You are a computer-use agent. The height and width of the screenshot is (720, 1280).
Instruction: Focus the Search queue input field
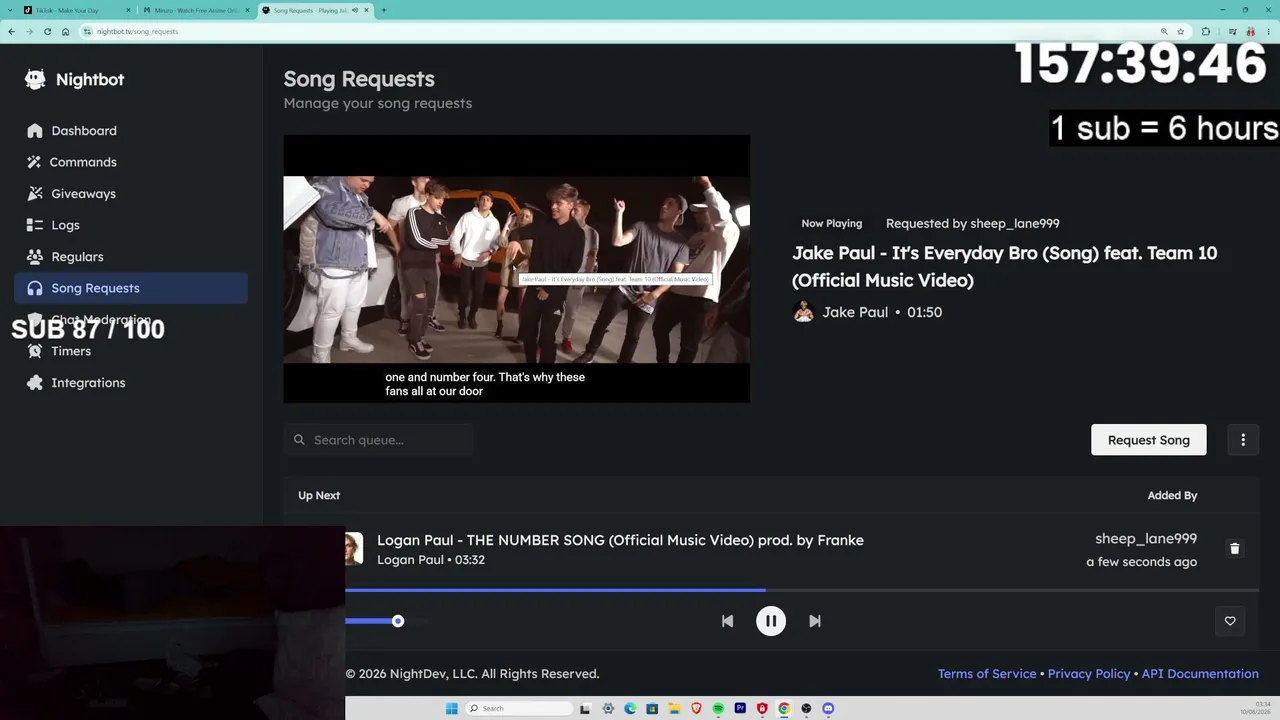379,440
